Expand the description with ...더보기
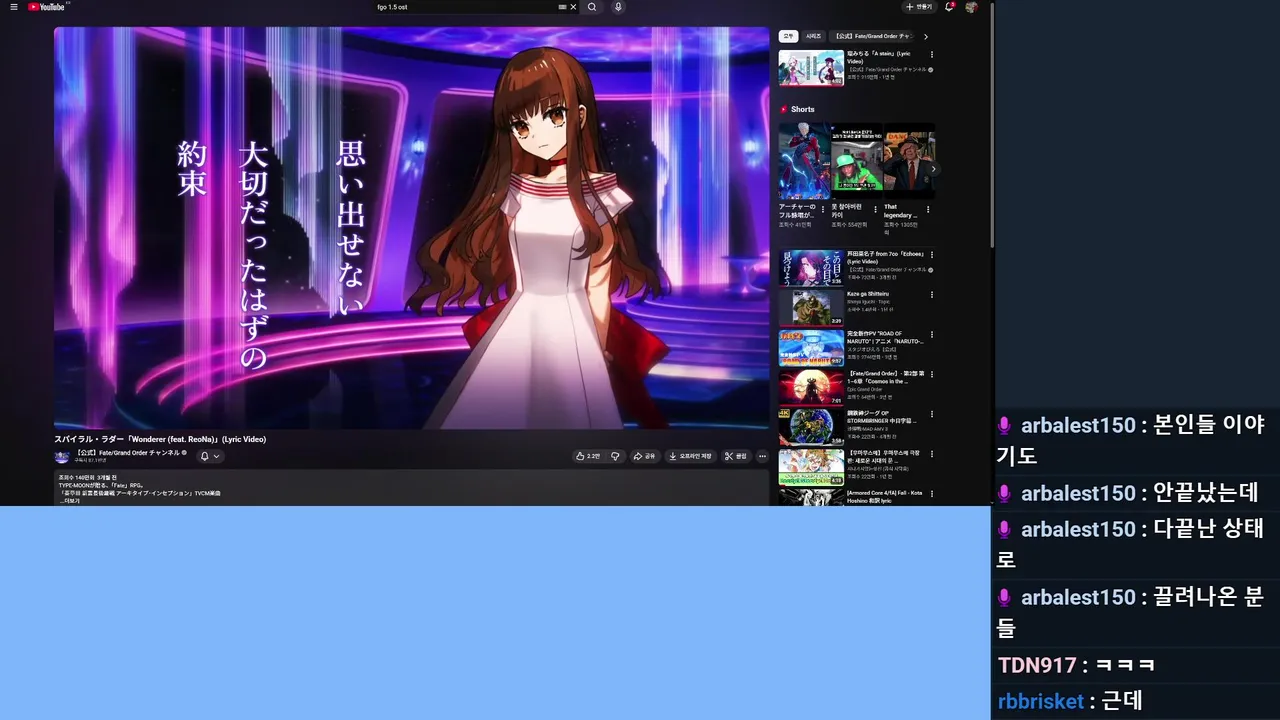 coord(69,500)
